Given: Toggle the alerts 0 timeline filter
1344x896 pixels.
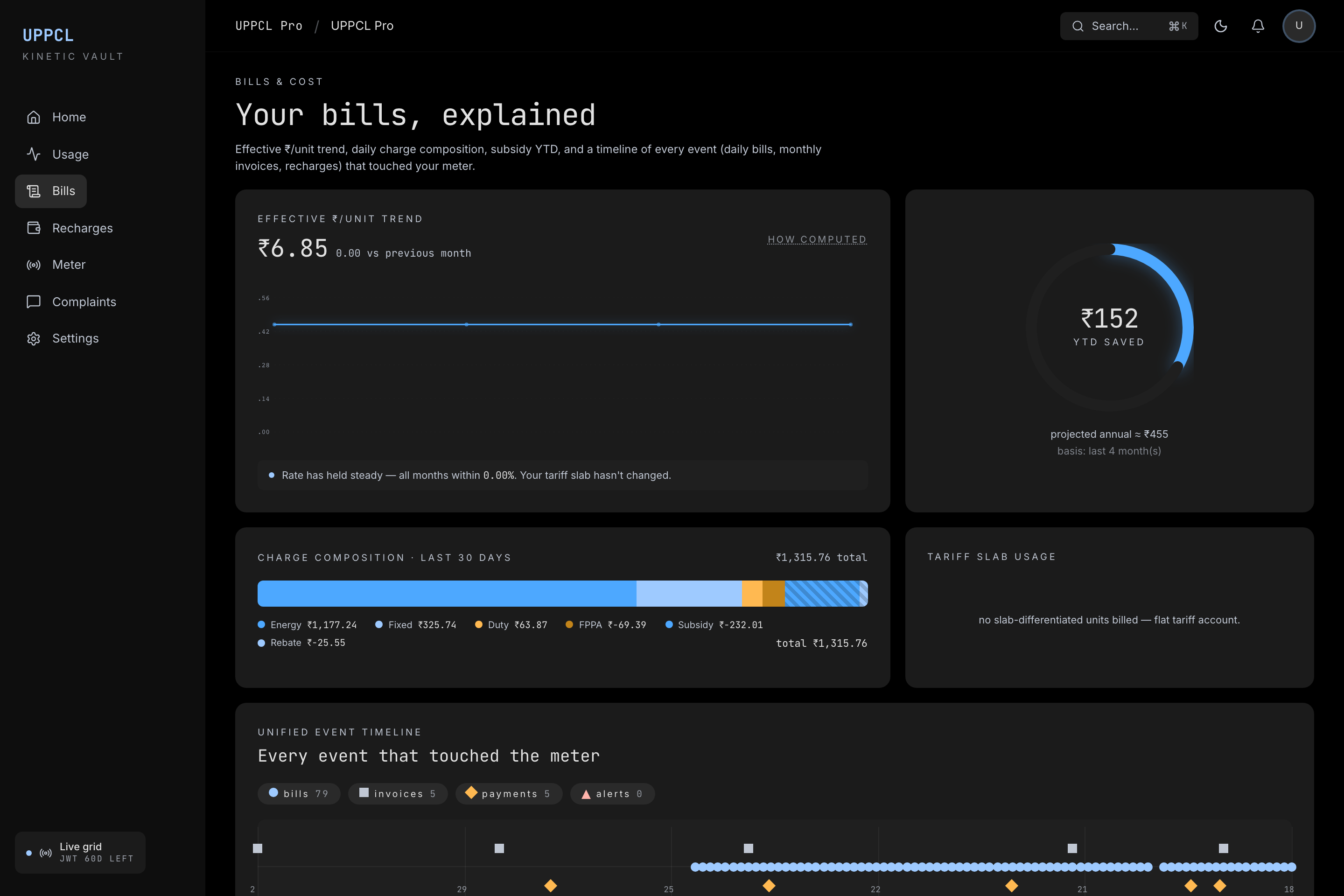Looking at the screenshot, I should [612, 794].
